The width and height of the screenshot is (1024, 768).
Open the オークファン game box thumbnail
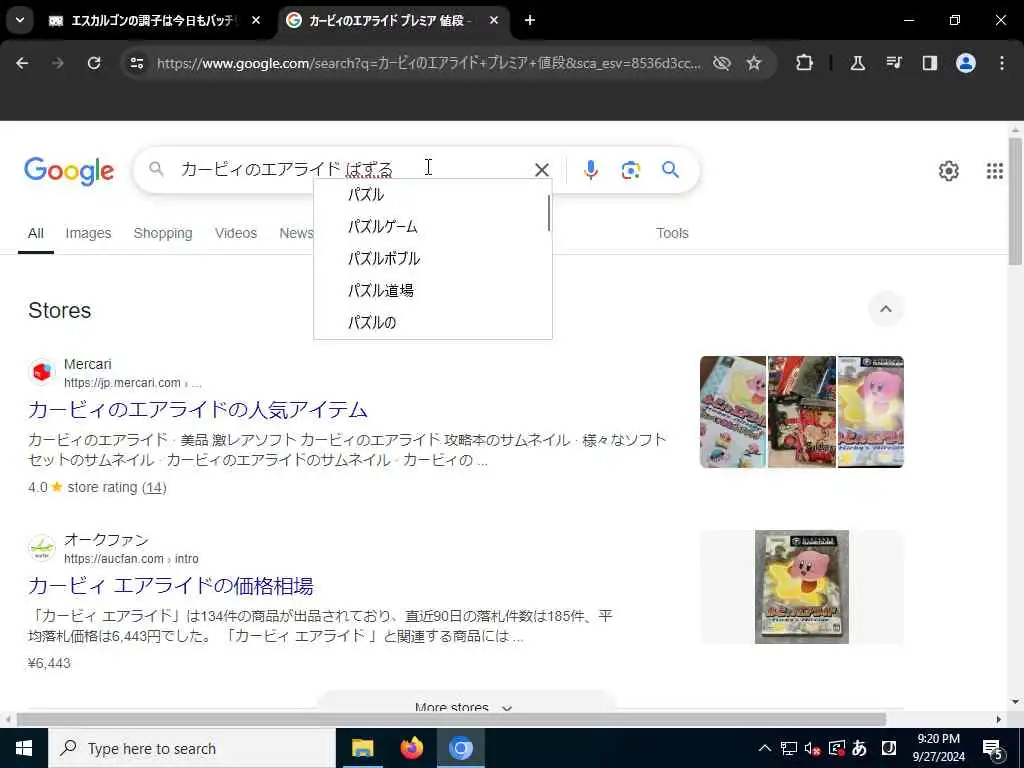click(x=801, y=587)
